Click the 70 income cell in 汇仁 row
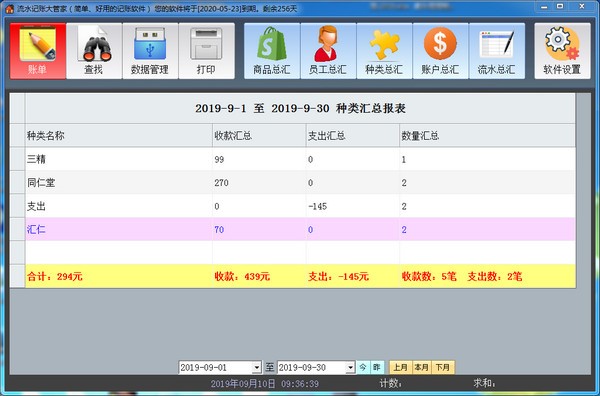This screenshot has height=396, width=600. tap(259, 230)
